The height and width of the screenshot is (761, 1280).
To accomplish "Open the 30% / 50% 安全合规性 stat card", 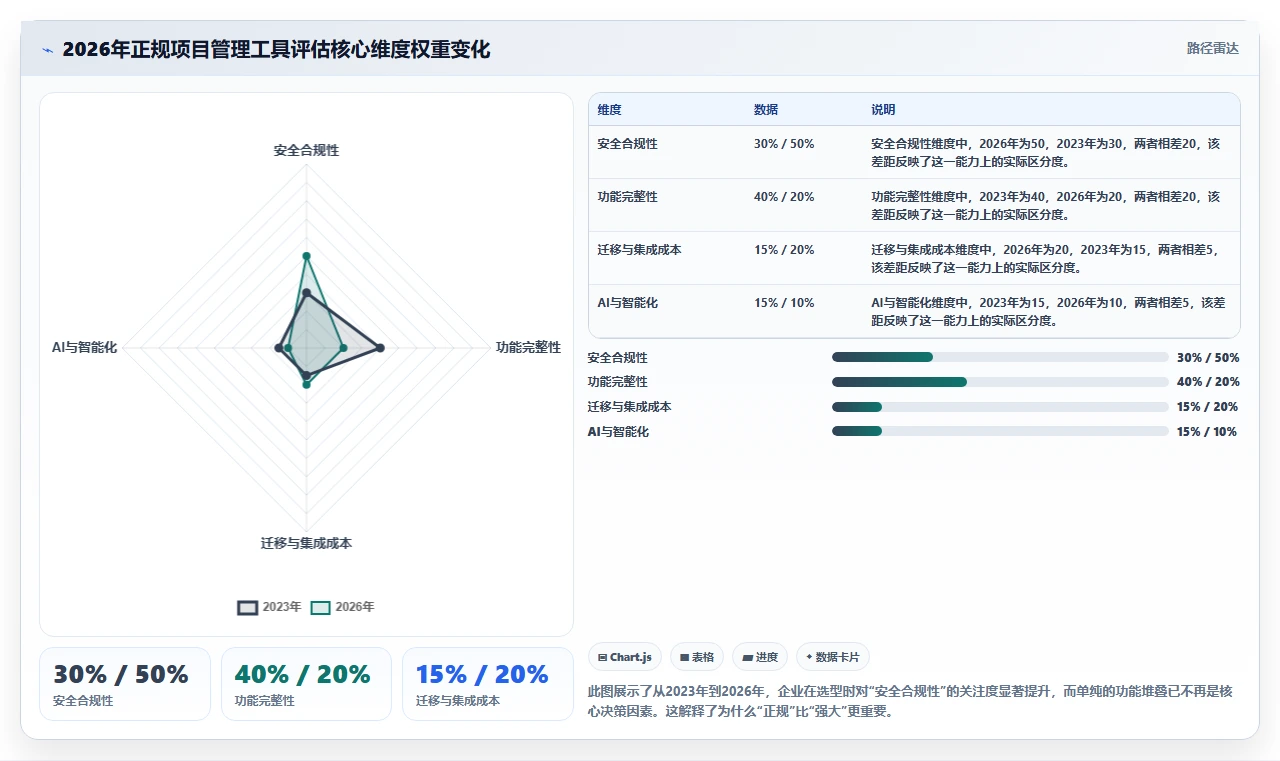I will (x=125, y=684).
